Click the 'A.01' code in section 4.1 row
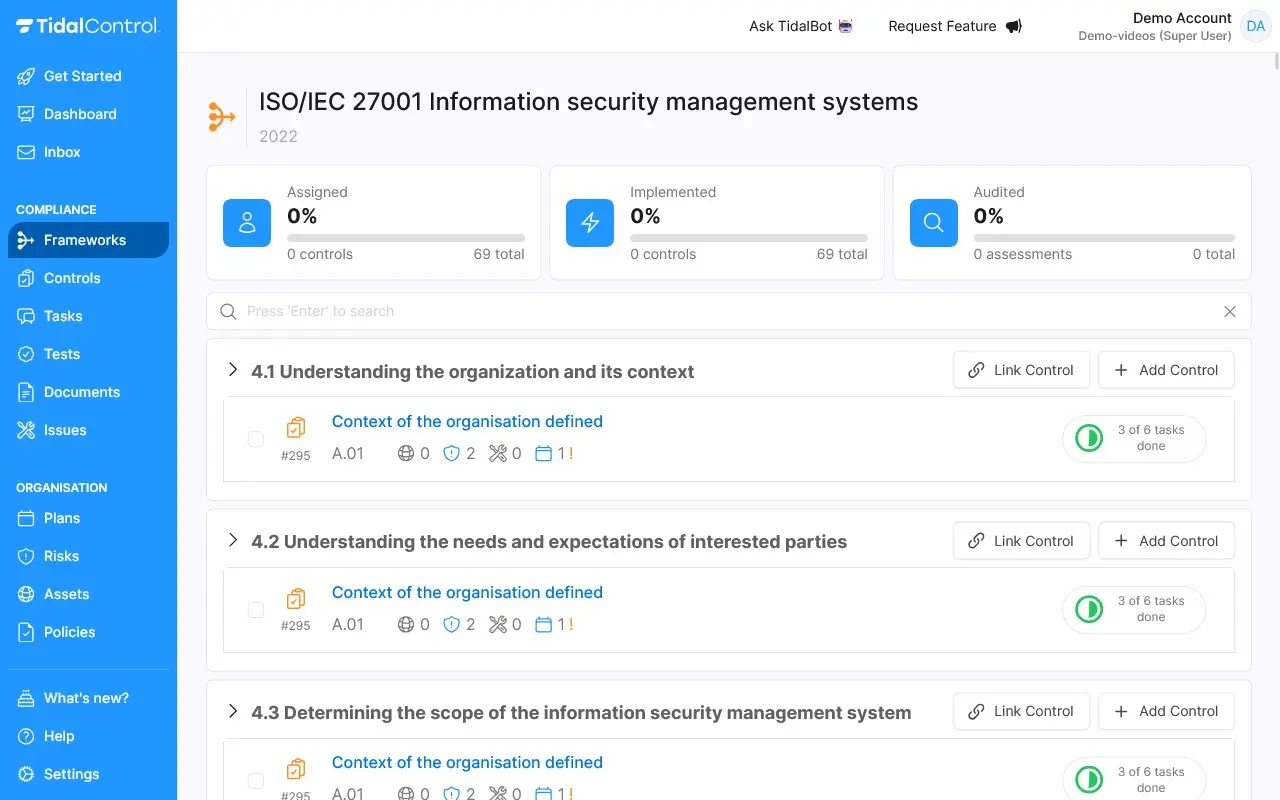The image size is (1280, 800). 348,453
